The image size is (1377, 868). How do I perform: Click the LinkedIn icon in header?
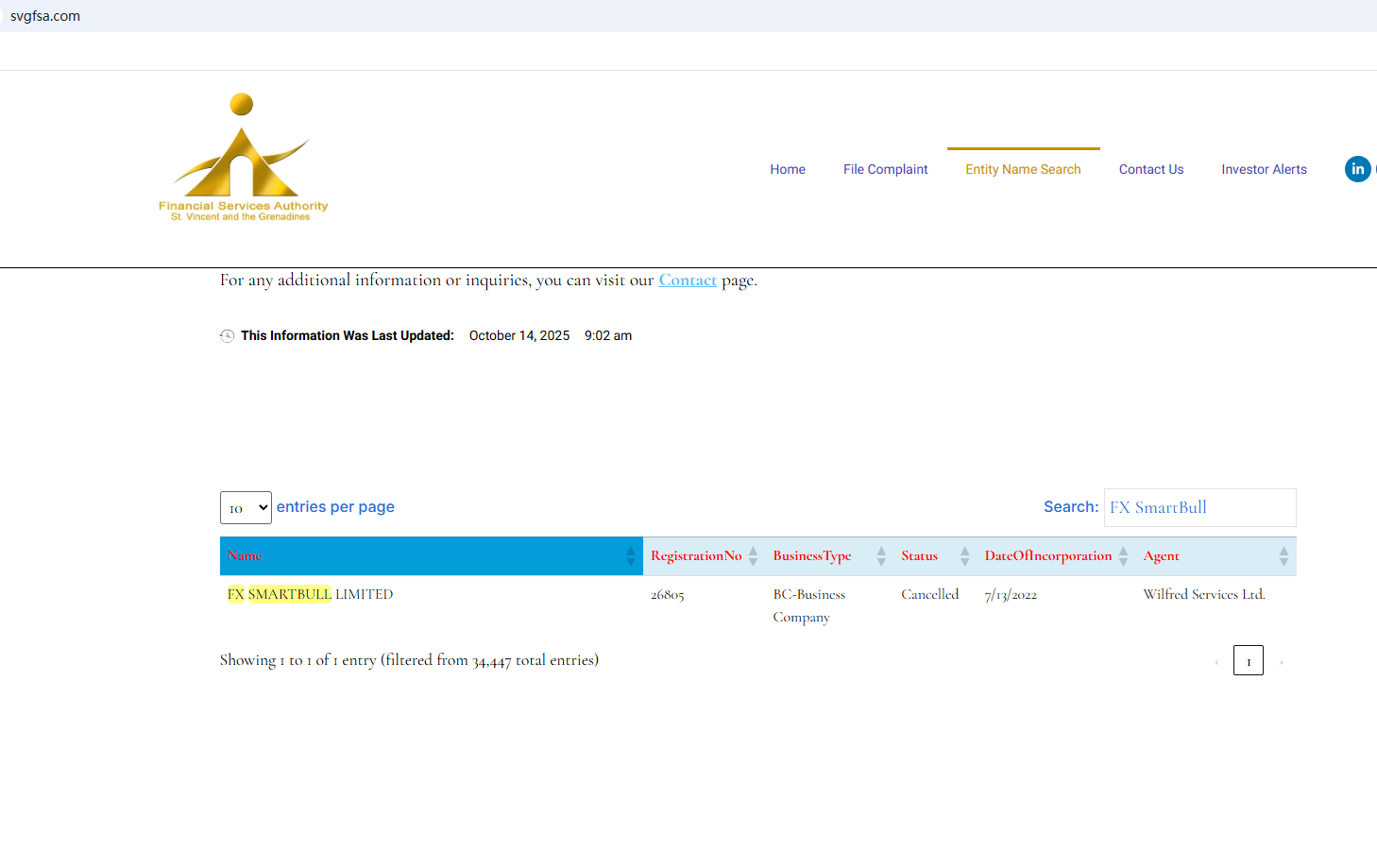1357,169
